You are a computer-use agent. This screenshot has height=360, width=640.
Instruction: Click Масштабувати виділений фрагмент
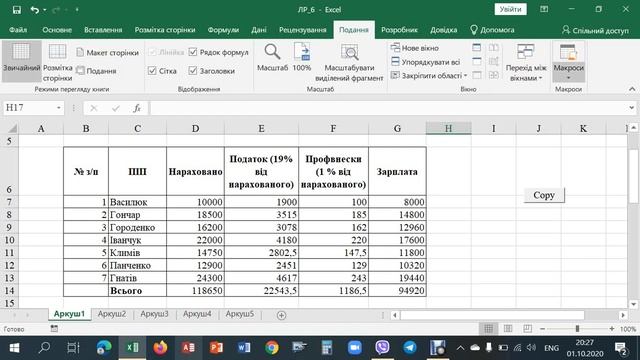349,62
